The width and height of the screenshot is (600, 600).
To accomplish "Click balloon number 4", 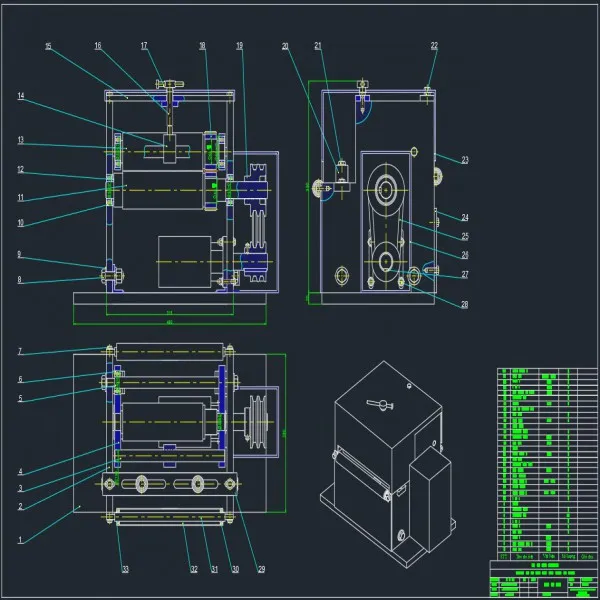I will point(20,472).
